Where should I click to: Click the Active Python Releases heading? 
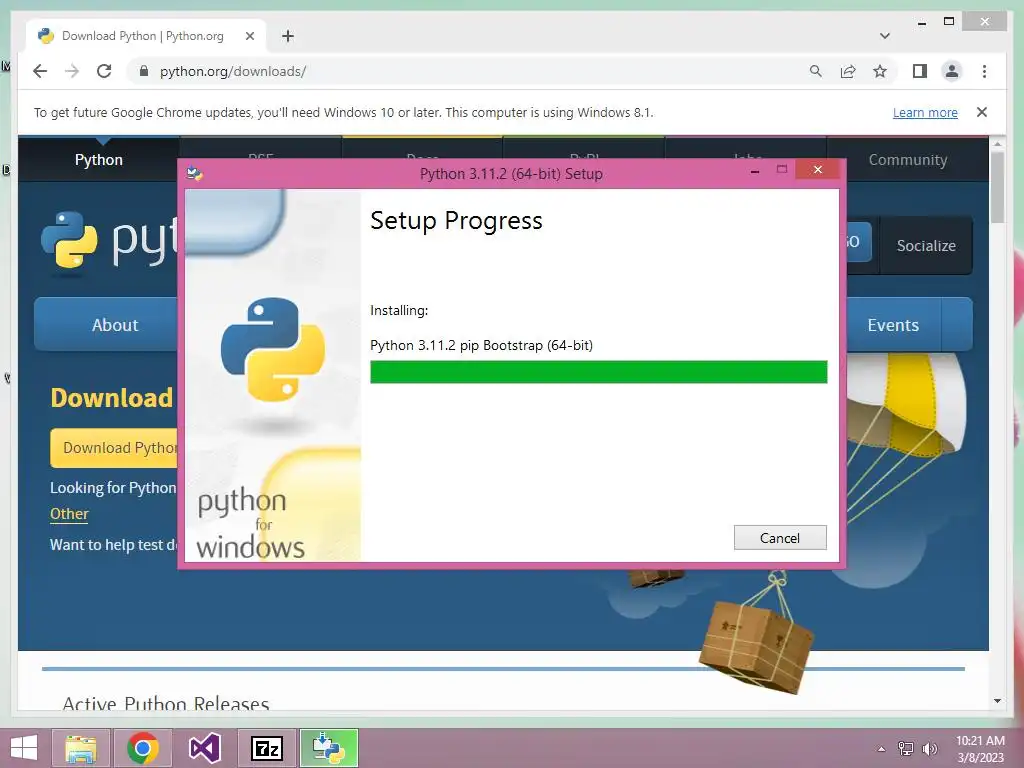coord(166,703)
